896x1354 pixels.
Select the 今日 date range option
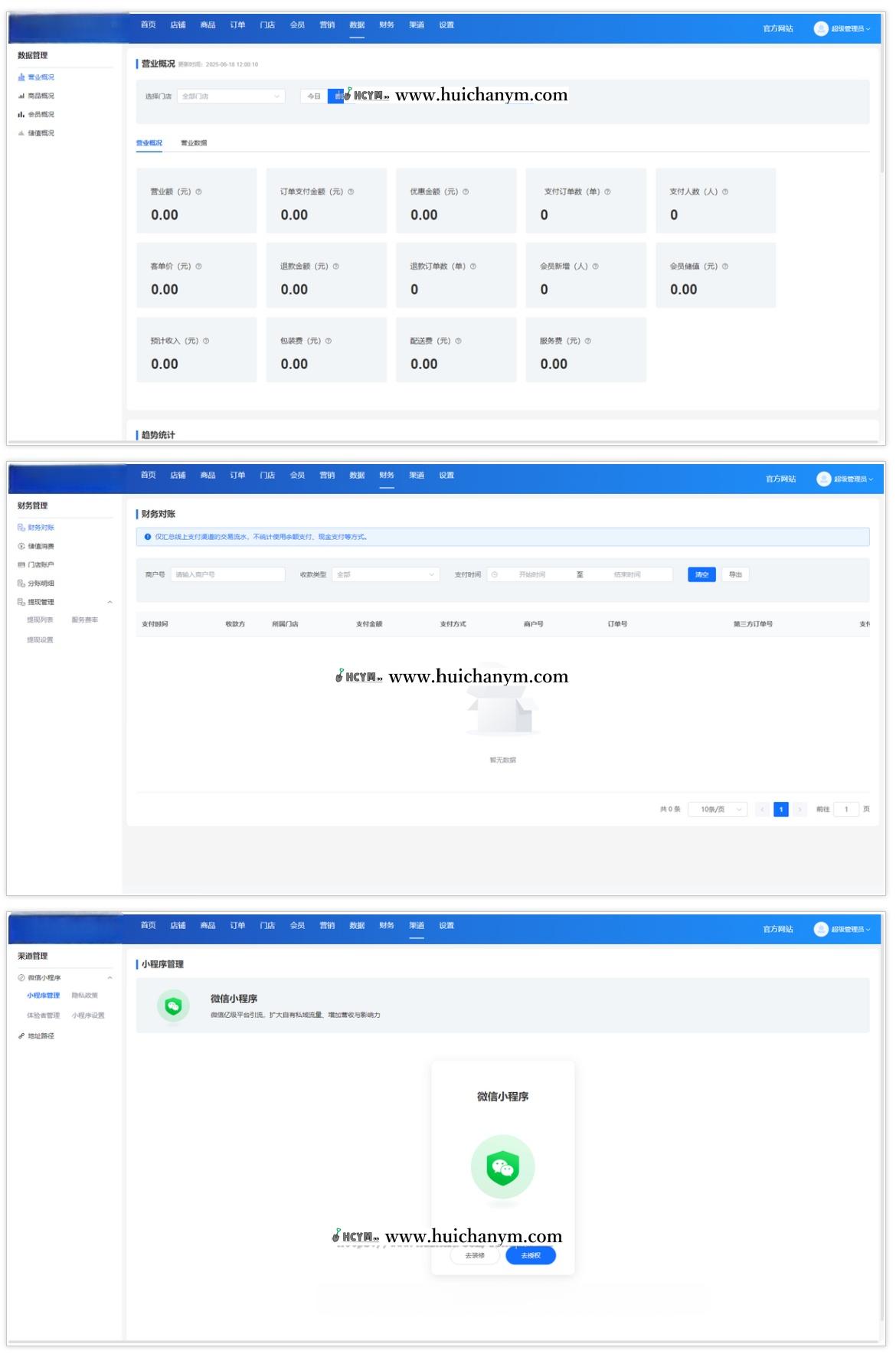coord(314,96)
